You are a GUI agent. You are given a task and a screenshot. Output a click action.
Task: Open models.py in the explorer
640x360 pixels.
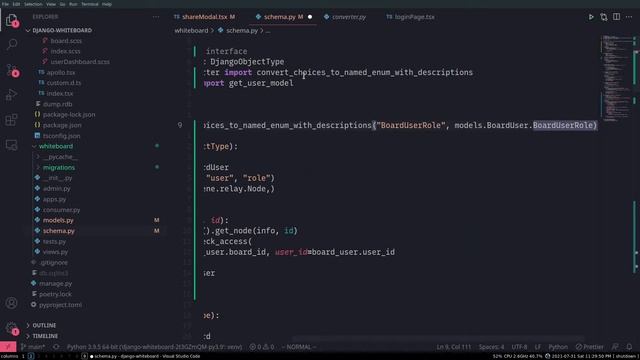pyautogui.click(x=58, y=220)
